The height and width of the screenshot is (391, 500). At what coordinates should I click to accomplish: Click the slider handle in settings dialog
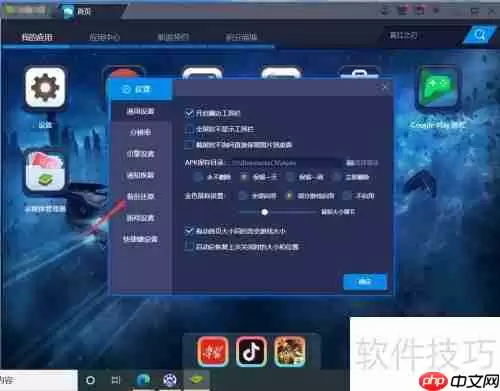[x=265, y=212]
